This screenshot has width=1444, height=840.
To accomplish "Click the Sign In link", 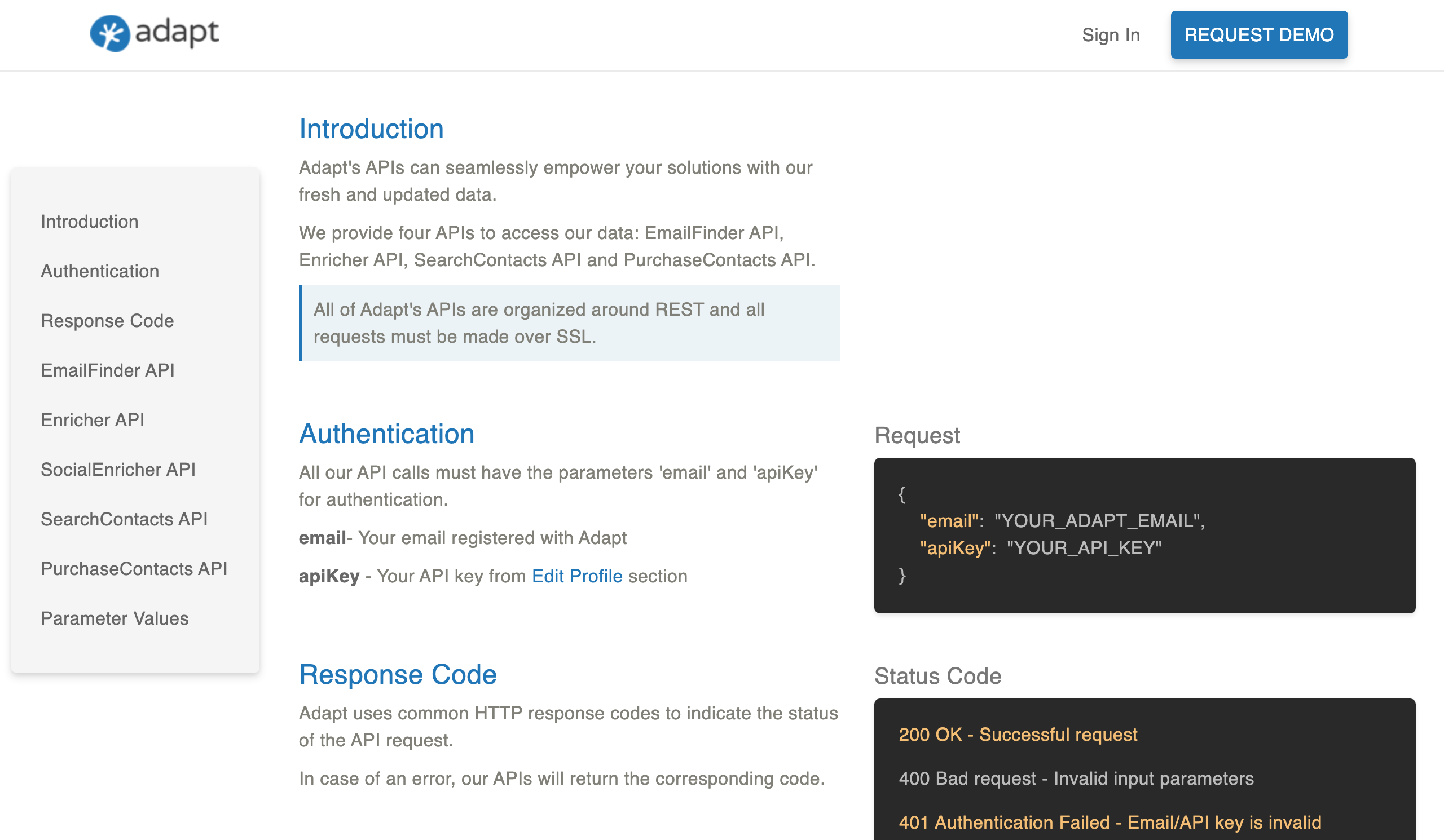I will tap(1111, 35).
